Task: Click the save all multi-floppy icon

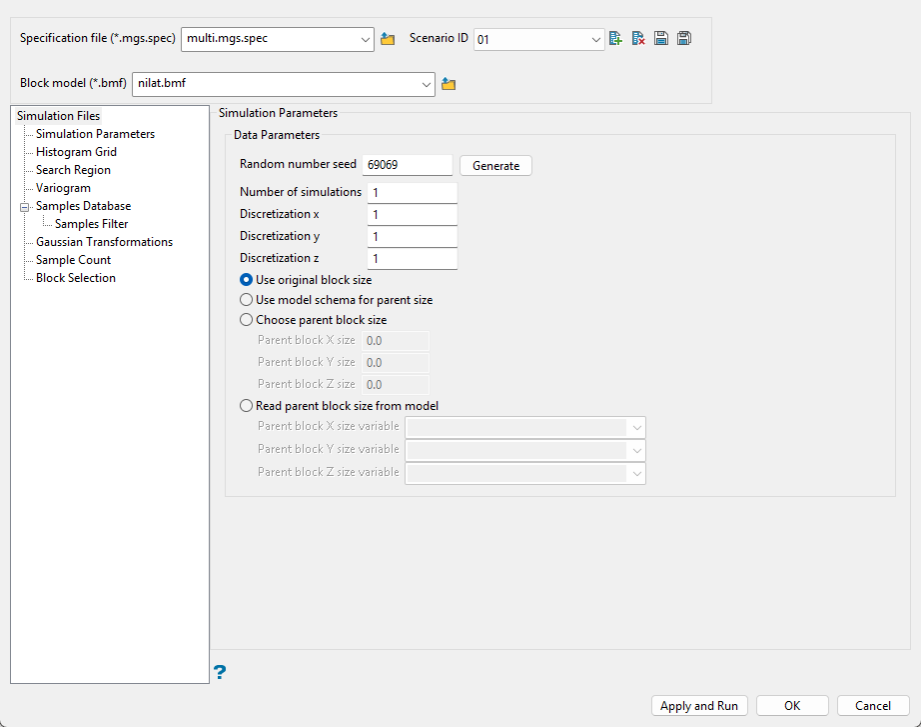Action: point(684,39)
